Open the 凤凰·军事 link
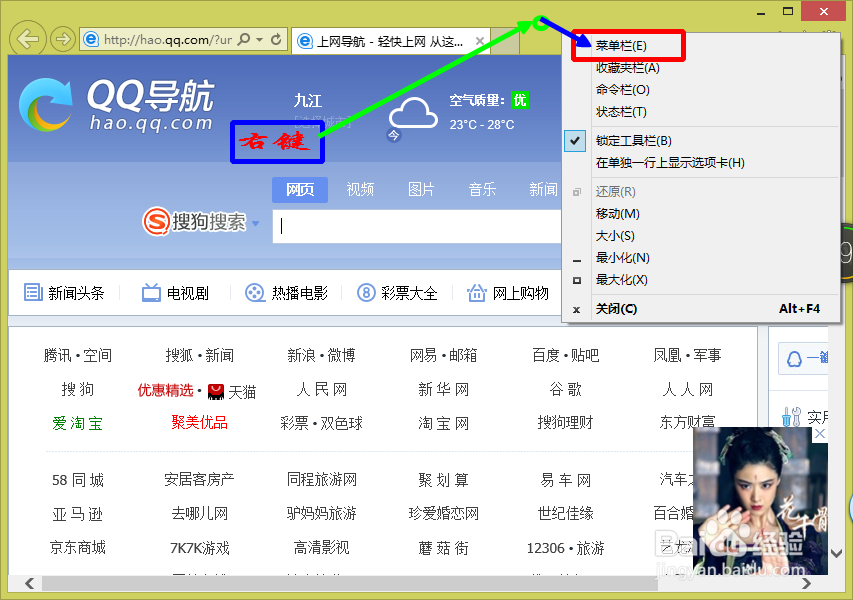 (x=688, y=356)
